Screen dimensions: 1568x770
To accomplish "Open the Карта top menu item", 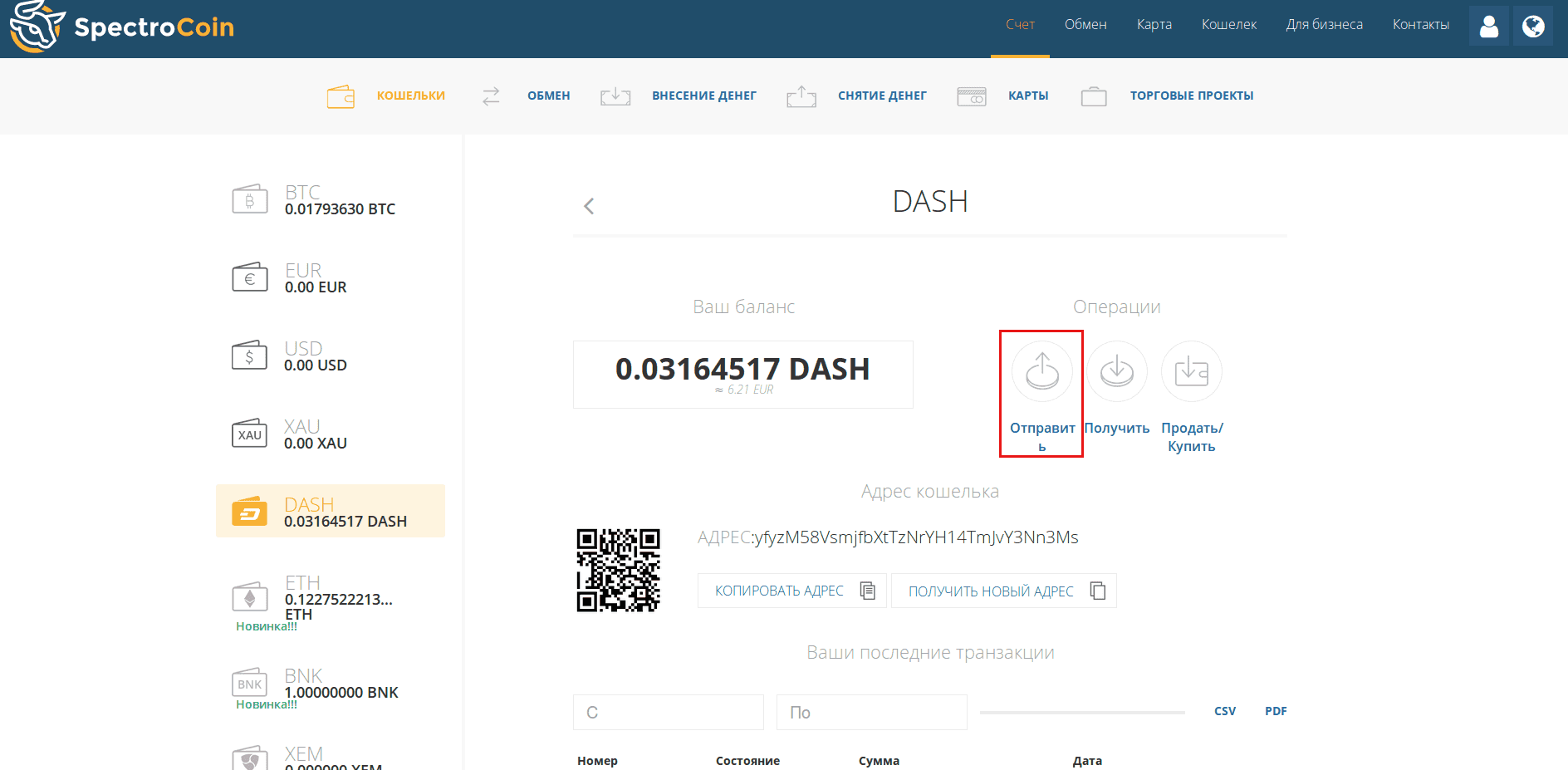I will point(1154,25).
